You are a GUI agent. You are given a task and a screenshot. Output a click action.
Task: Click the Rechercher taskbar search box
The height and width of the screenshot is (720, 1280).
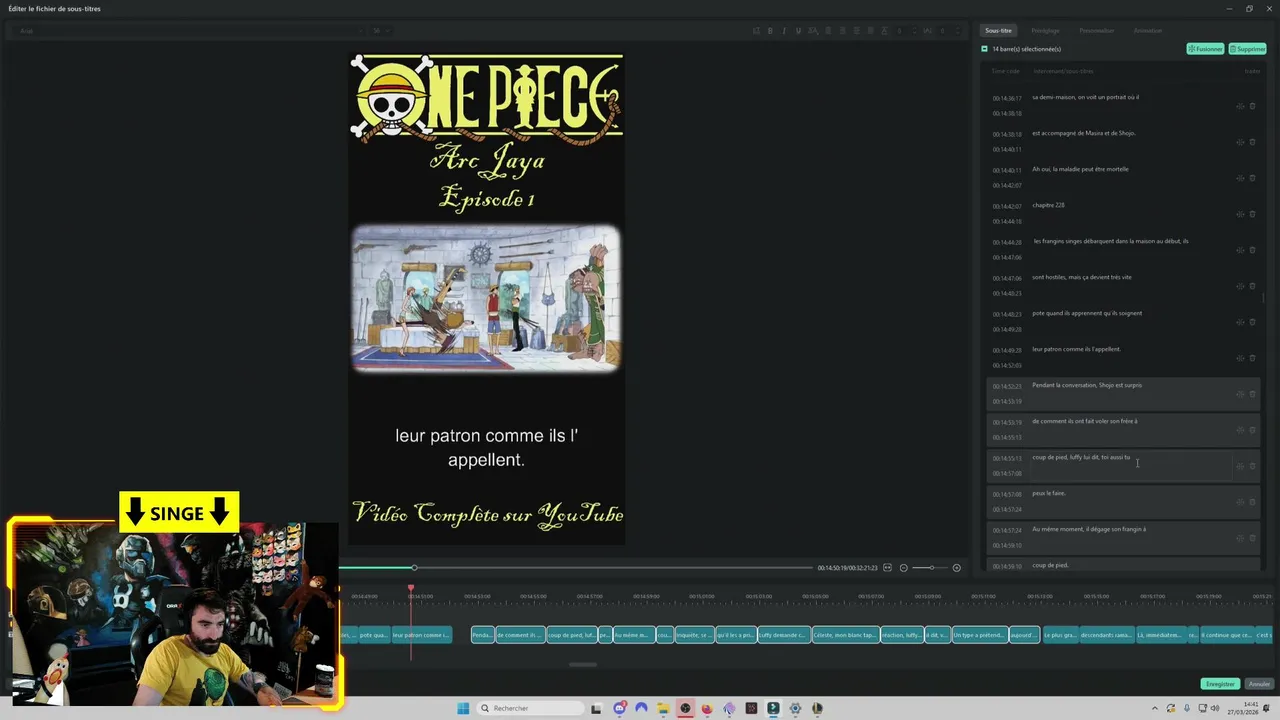(528, 708)
